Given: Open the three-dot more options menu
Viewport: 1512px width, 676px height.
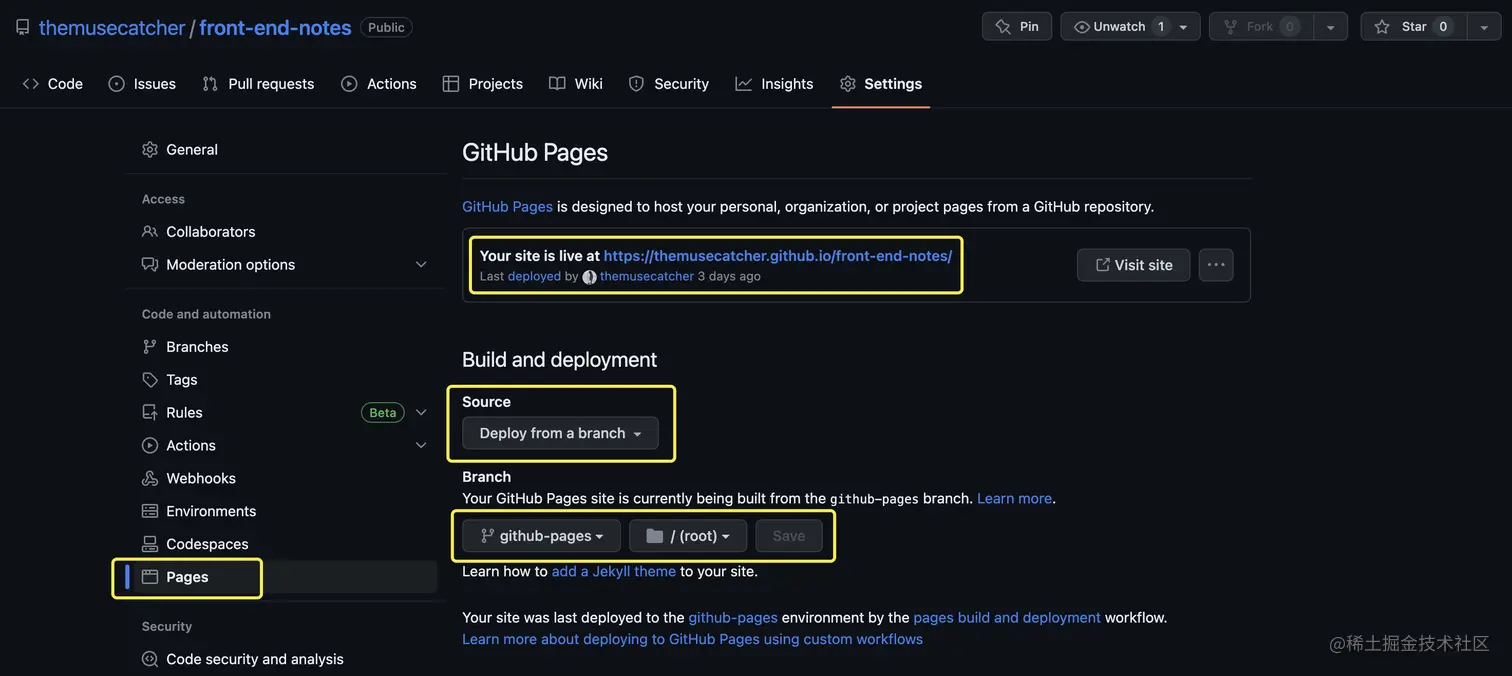Looking at the screenshot, I should [1216, 265].
